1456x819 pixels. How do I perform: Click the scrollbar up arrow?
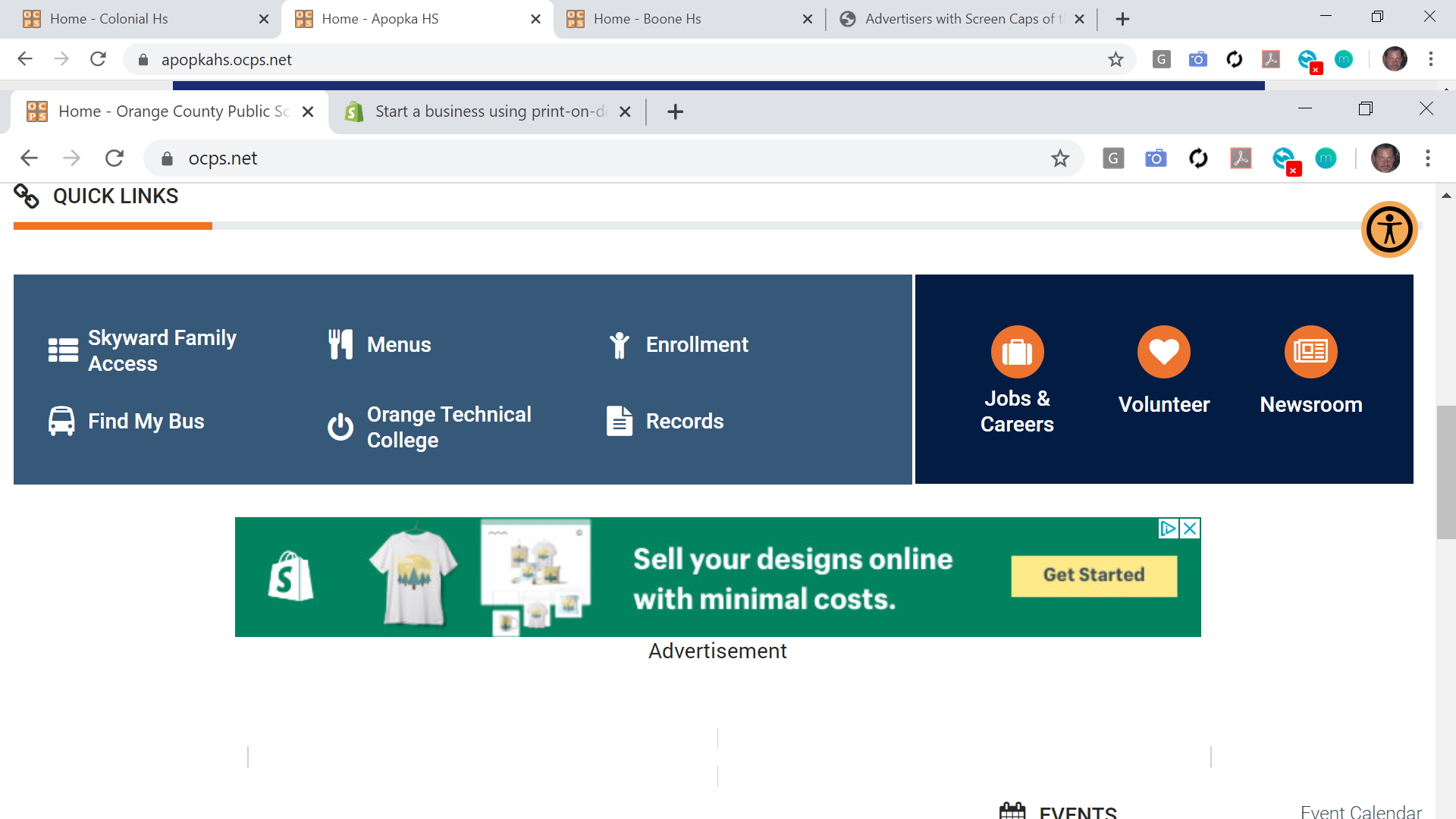(1445, 196)
